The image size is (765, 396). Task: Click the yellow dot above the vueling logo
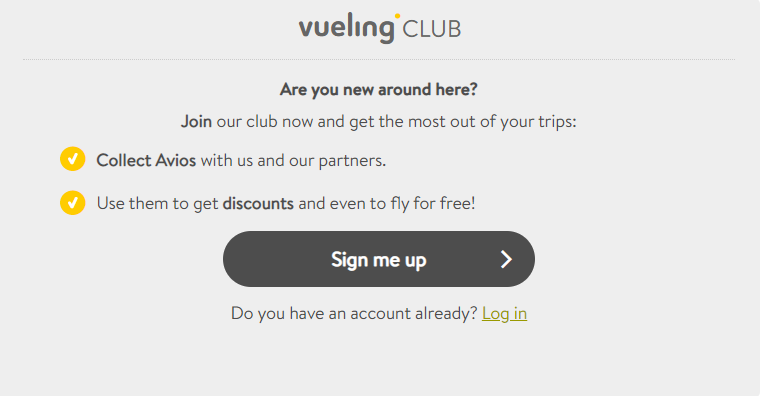(397, 16)
